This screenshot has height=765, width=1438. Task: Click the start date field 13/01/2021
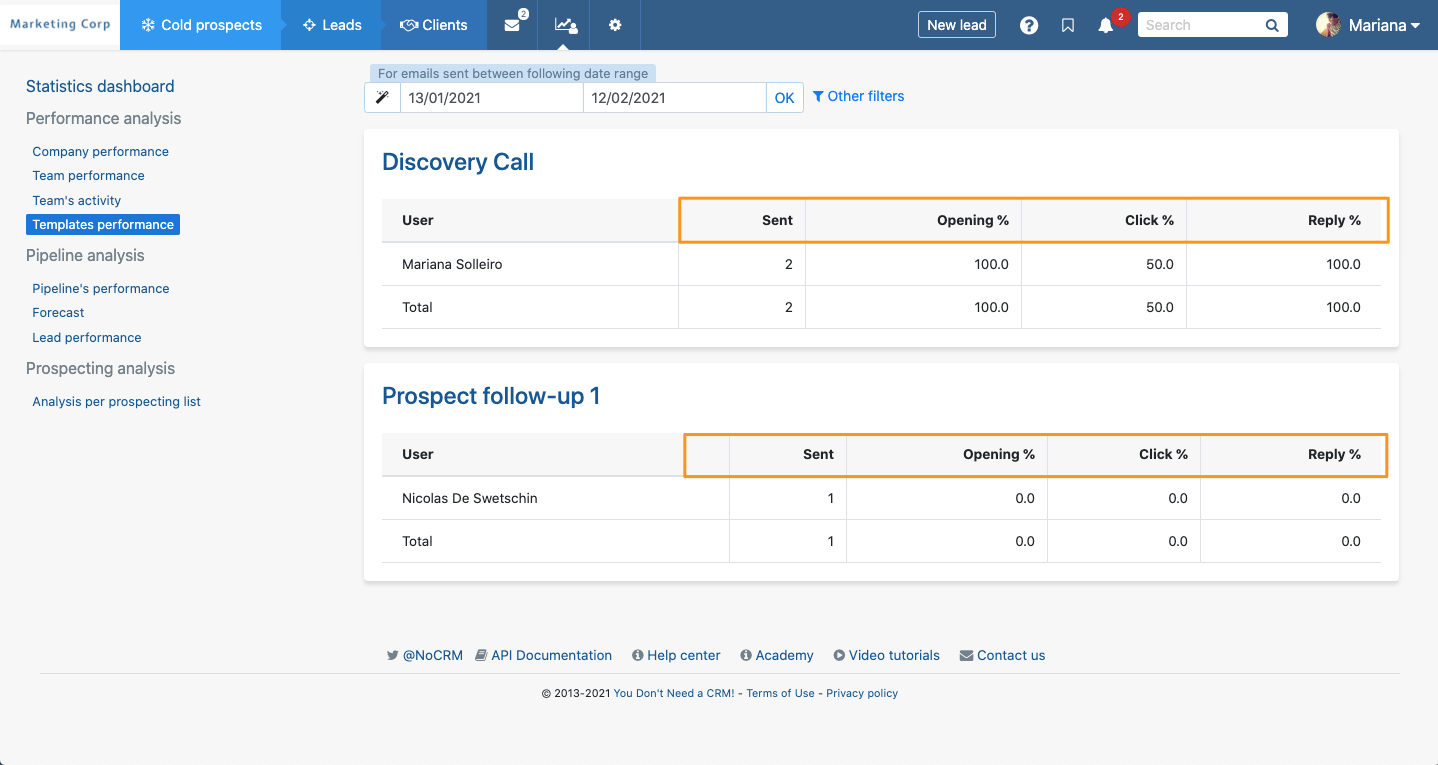[491, 97]
